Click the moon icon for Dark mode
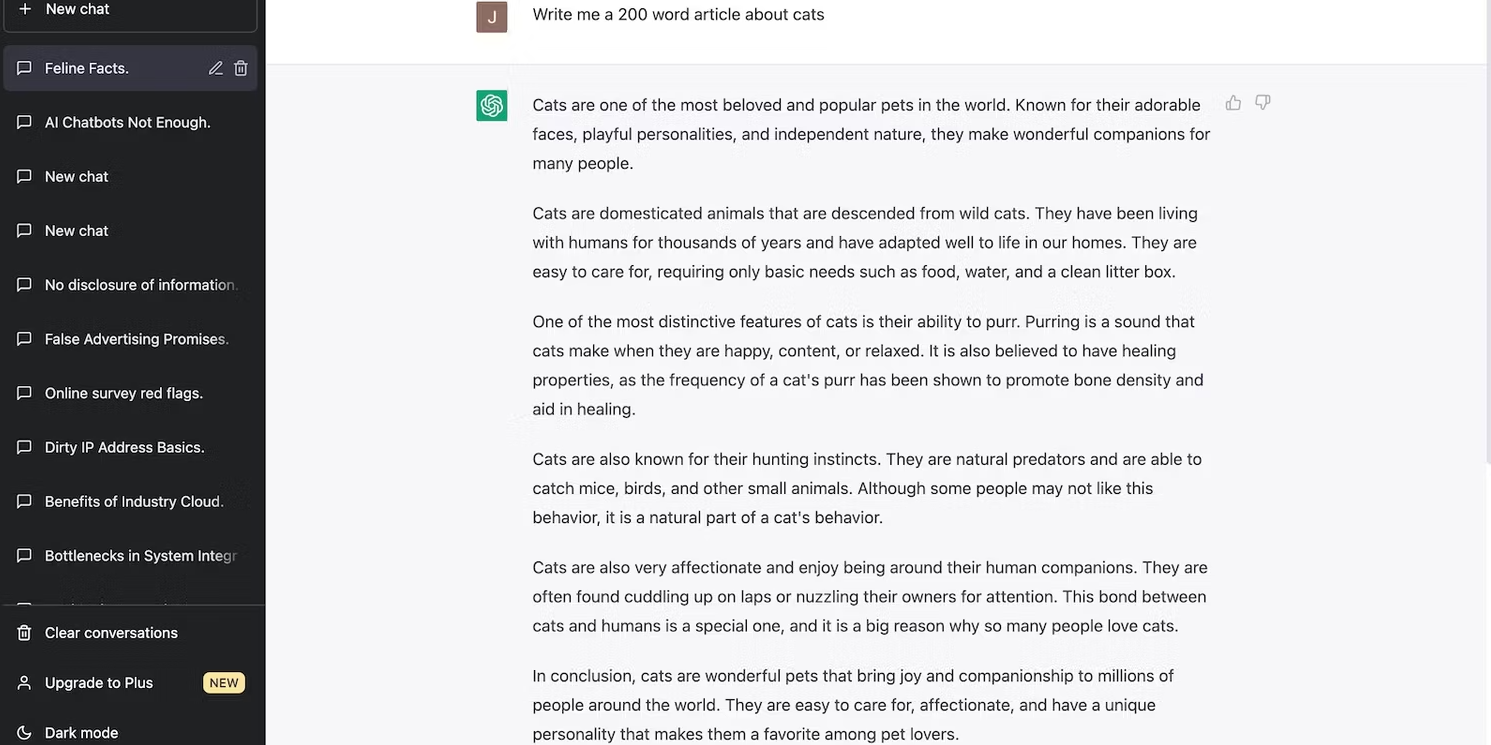This screenshot has height=745, width=1491. (25, 733)
